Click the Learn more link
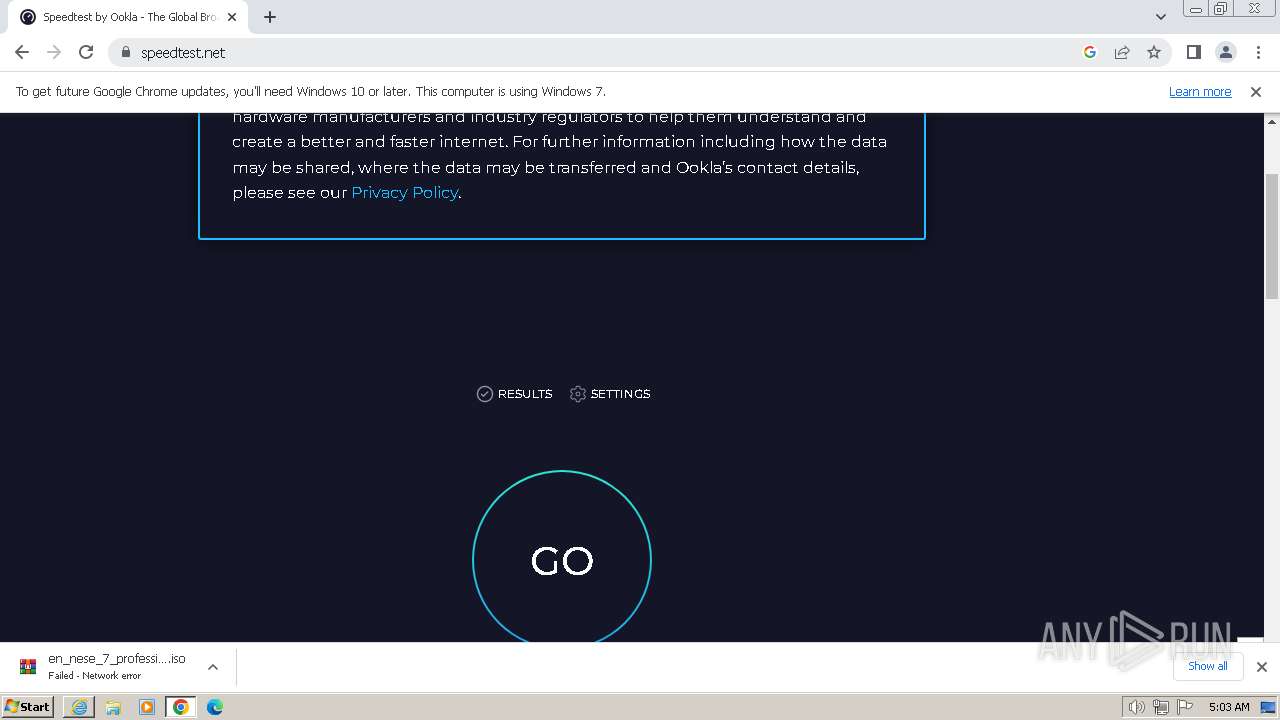Screen dimensions: 1280x720 pyautogui.click(x=1200, y=91)
